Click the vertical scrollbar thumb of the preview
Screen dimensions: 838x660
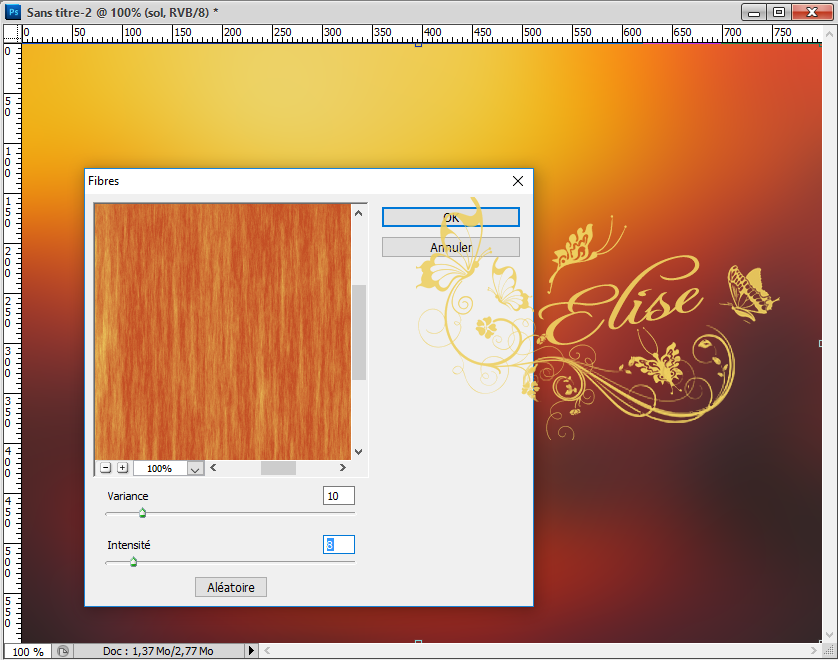coord(358,332)
